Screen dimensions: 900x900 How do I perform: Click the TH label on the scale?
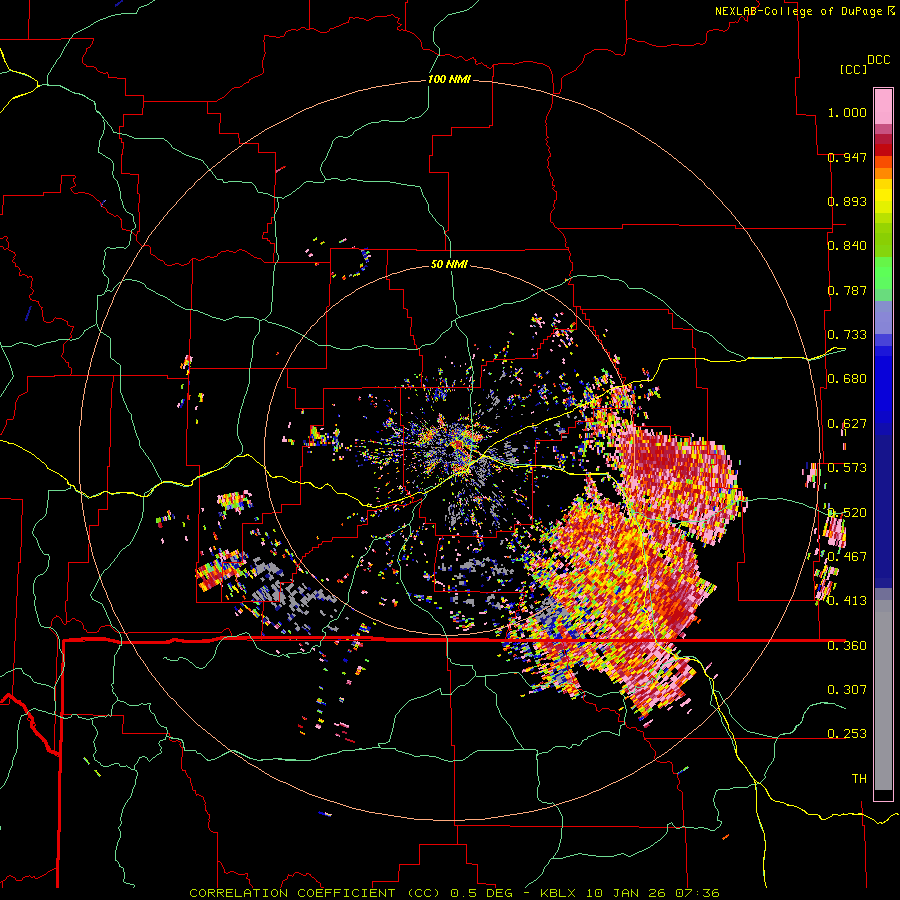point(859,779)
